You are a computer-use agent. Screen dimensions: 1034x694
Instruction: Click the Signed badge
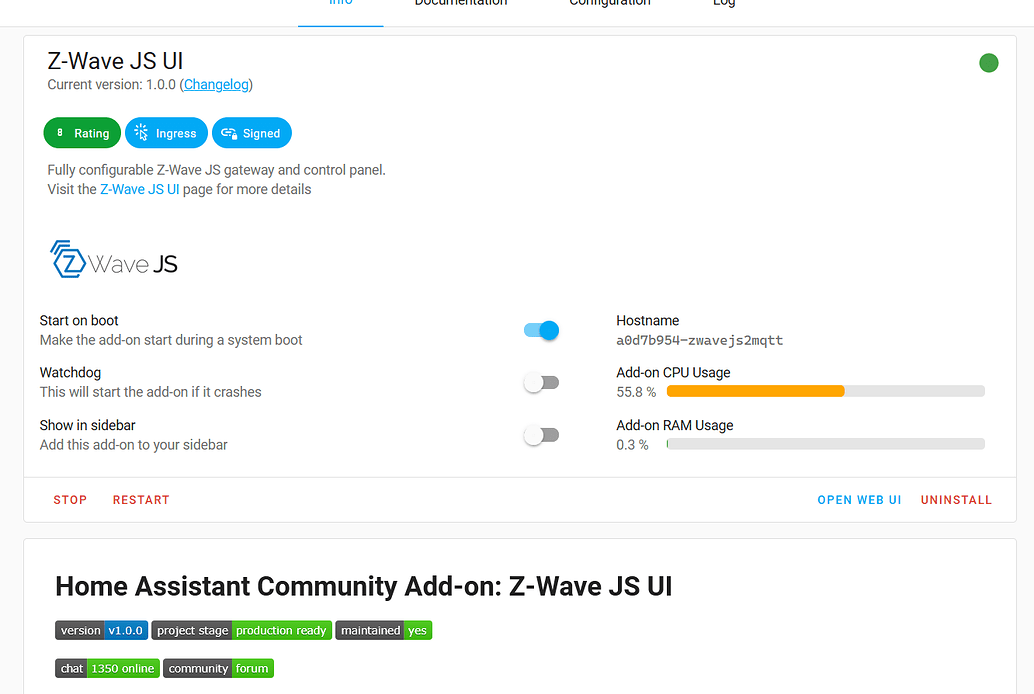coord(251,133)
